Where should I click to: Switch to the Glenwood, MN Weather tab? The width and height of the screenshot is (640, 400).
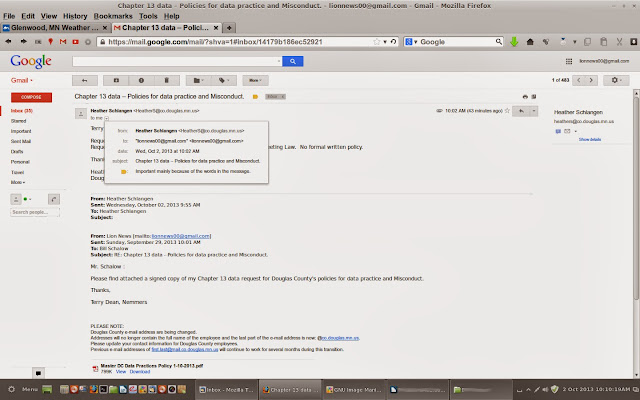tap(55, 28)
